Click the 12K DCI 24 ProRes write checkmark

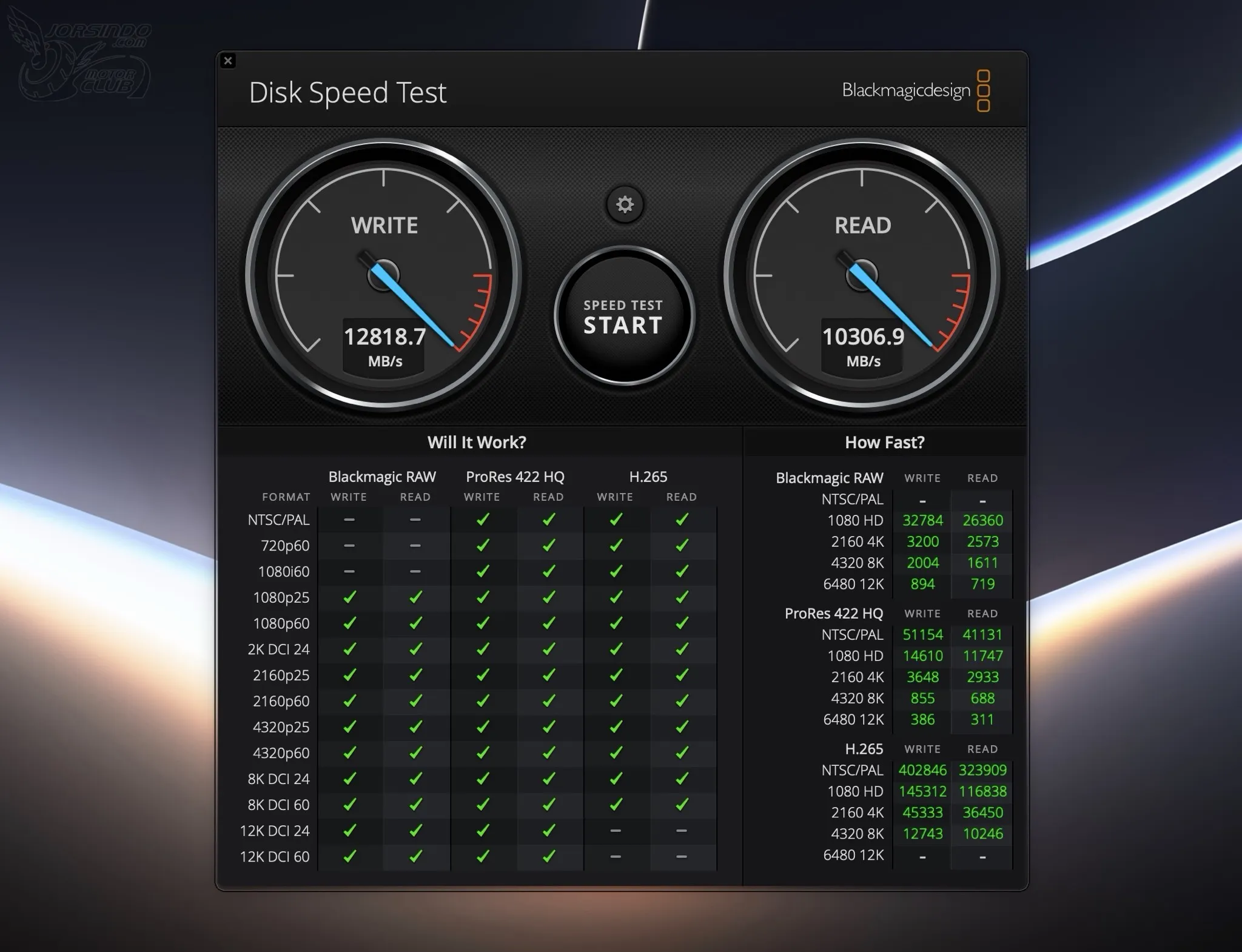[483, 831]
